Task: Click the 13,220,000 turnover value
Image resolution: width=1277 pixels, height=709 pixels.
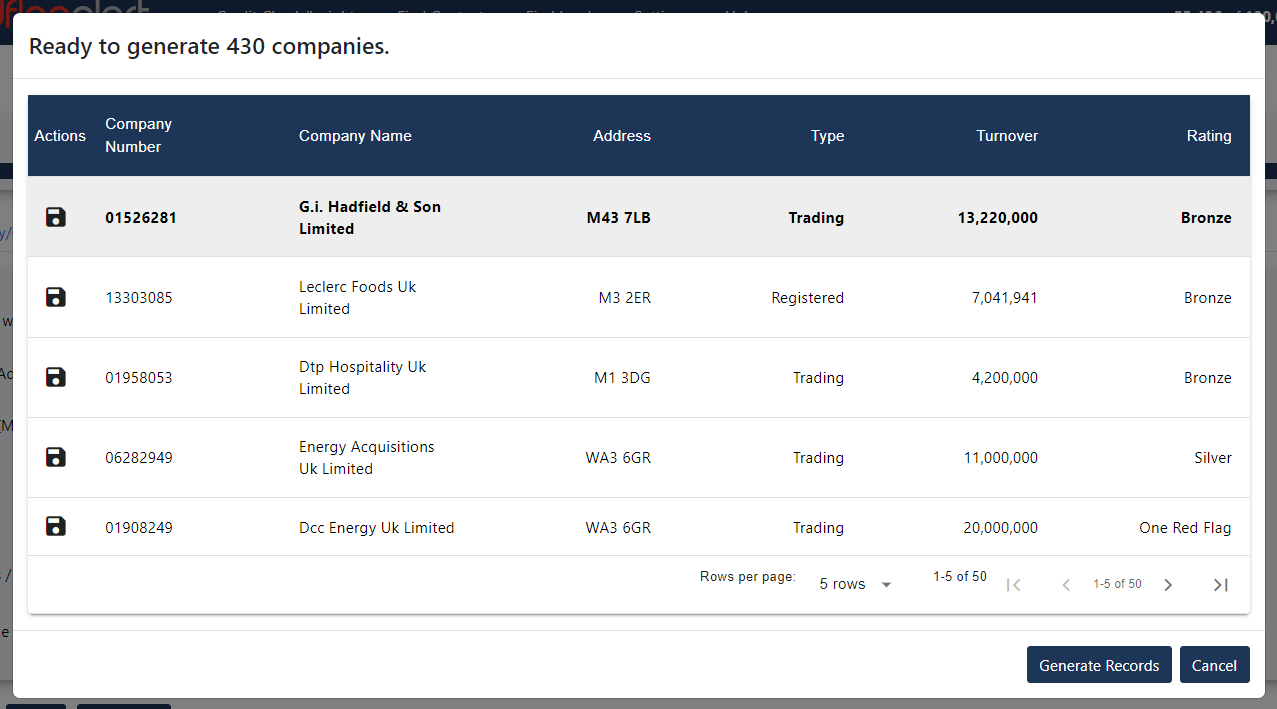Action: click(998, 217)
